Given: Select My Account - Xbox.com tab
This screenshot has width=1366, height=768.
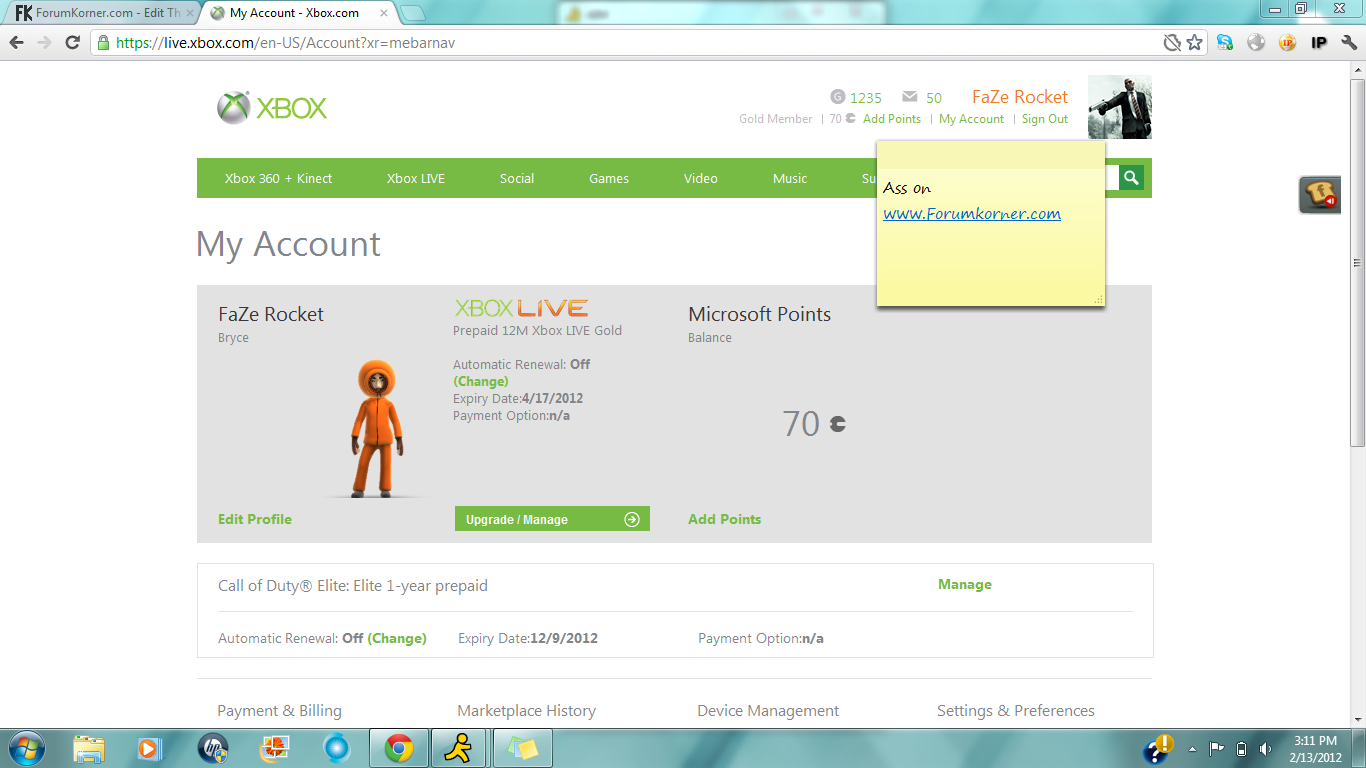Looking at the screenshot, I should coord(300,13).
